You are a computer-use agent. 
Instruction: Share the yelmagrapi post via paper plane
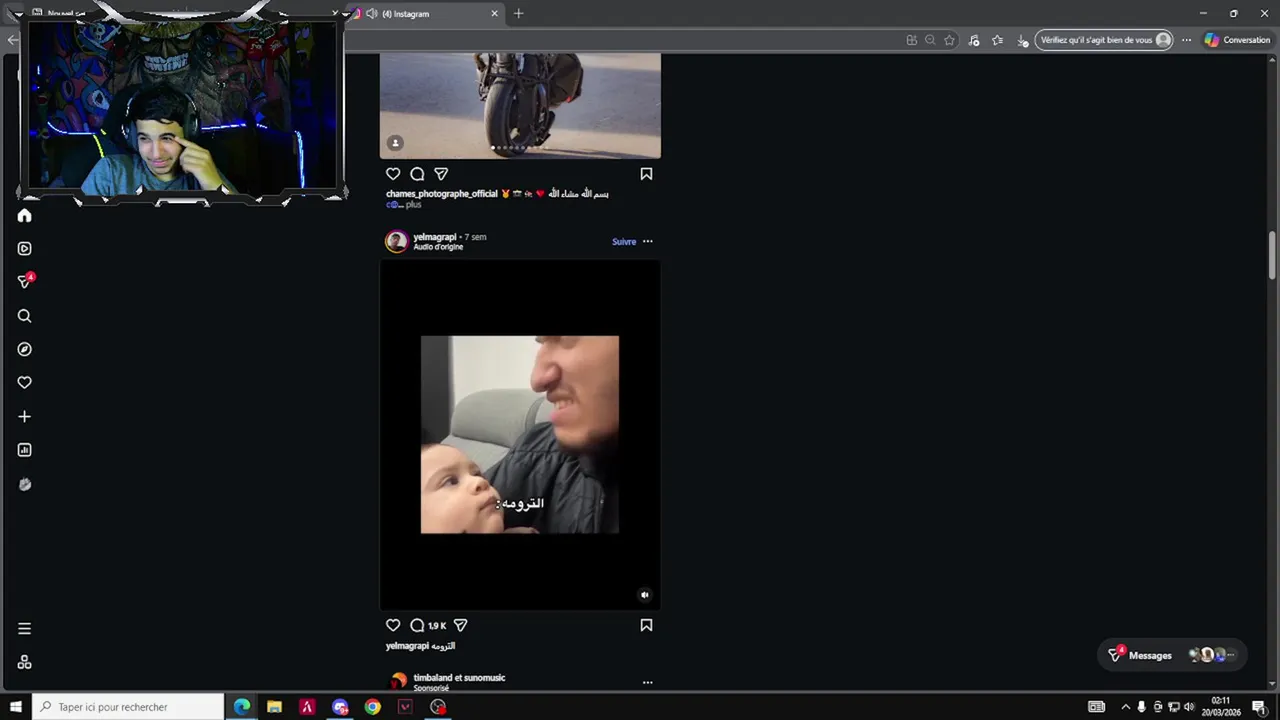coord(460,625)
